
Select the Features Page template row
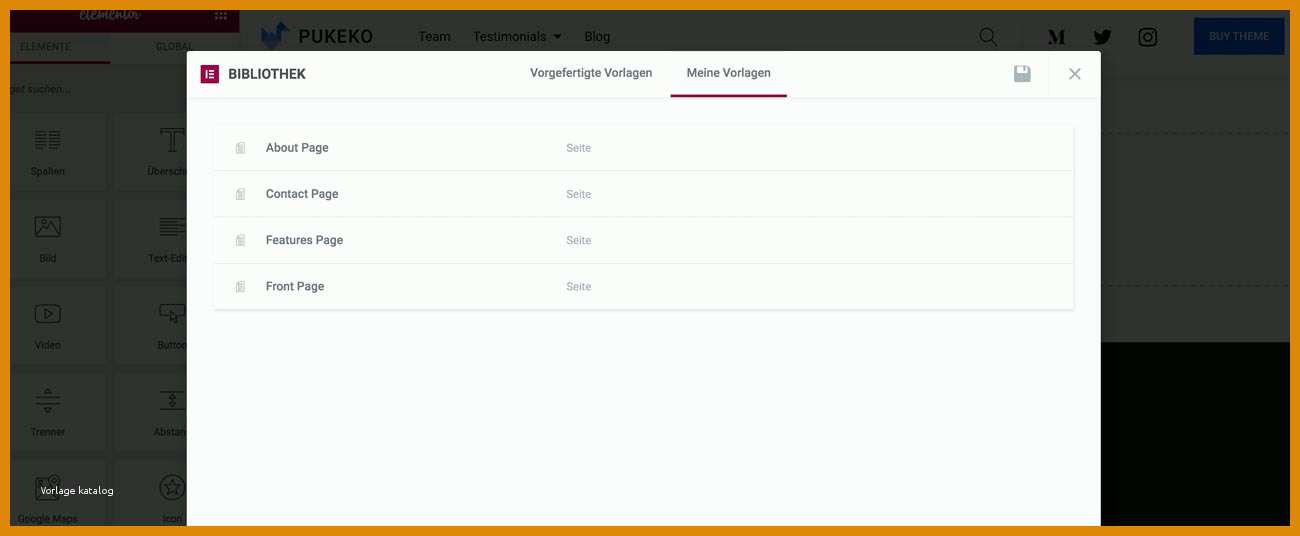coord(643,240)
